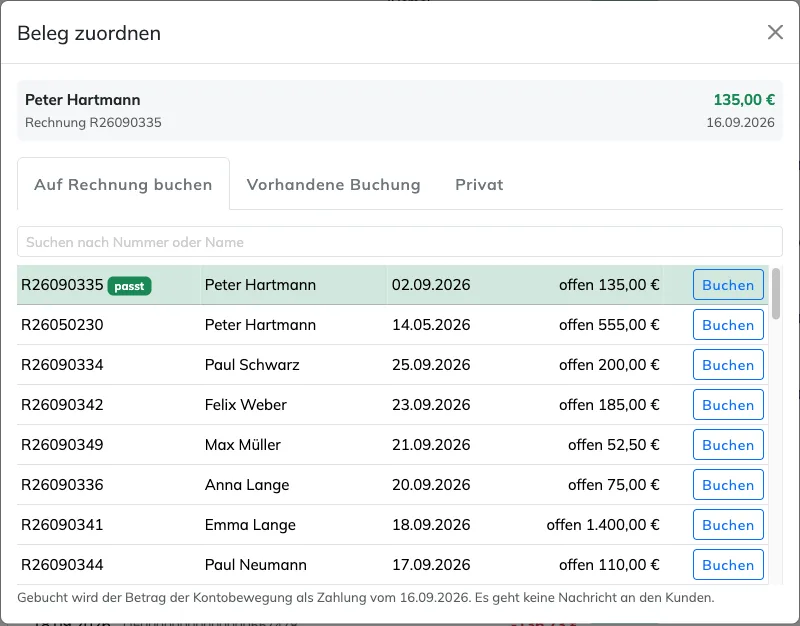Click amount offen 75,00 €
800x626 pixels.
614,485
